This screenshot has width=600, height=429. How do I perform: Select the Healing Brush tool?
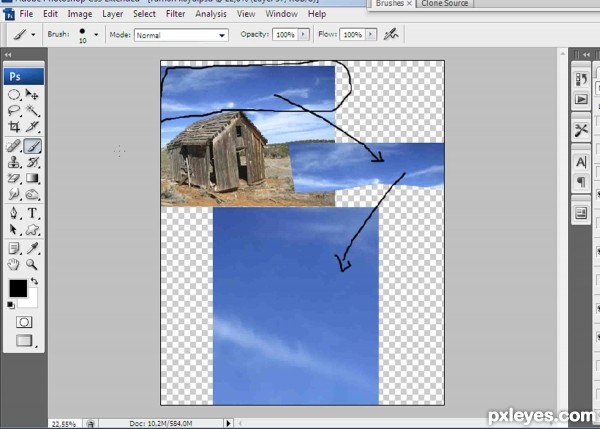14,146
